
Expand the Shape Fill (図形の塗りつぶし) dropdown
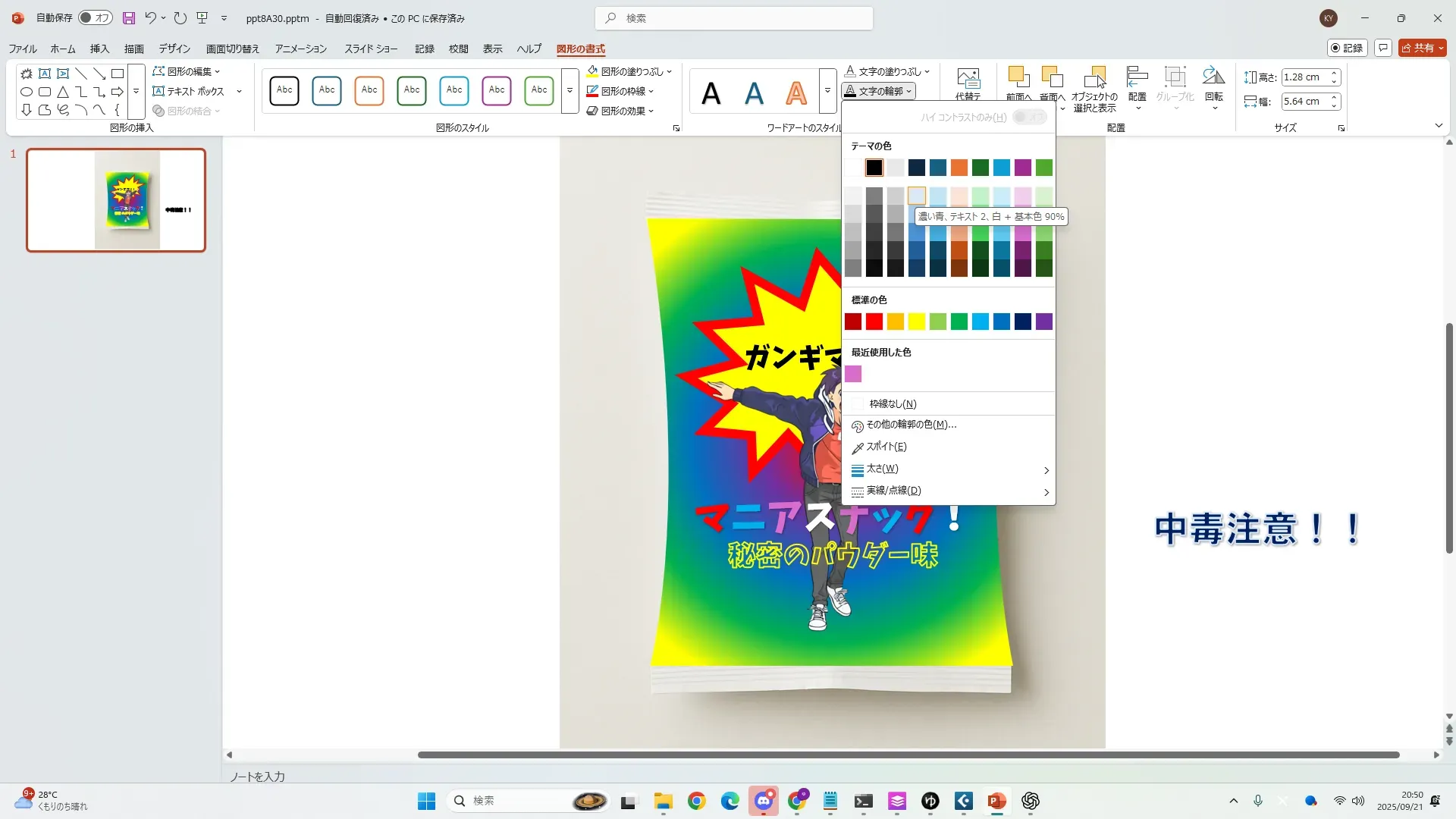(670, 71)
